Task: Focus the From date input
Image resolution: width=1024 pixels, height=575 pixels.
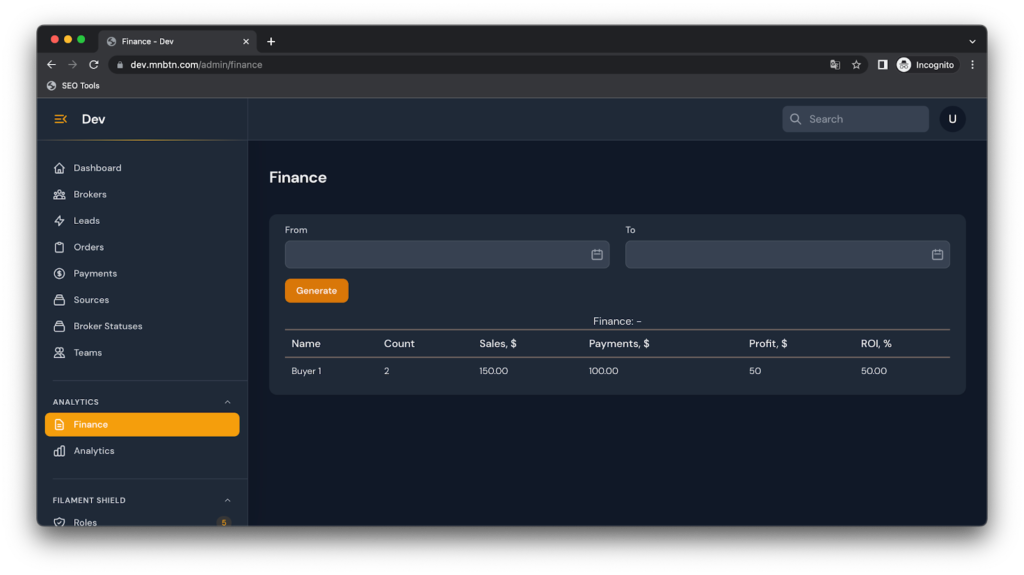Action: (x=436, y=254)
